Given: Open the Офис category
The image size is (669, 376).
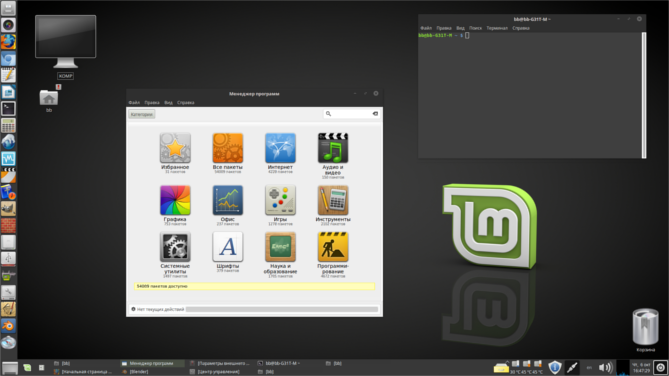Looking at the screenshot, I should click(227, 205).
